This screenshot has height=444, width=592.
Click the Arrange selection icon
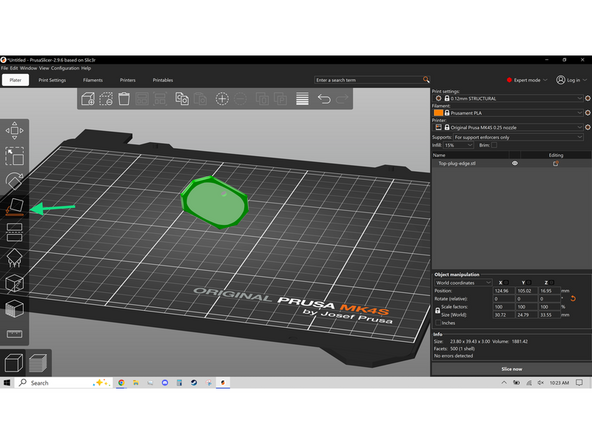160,99
